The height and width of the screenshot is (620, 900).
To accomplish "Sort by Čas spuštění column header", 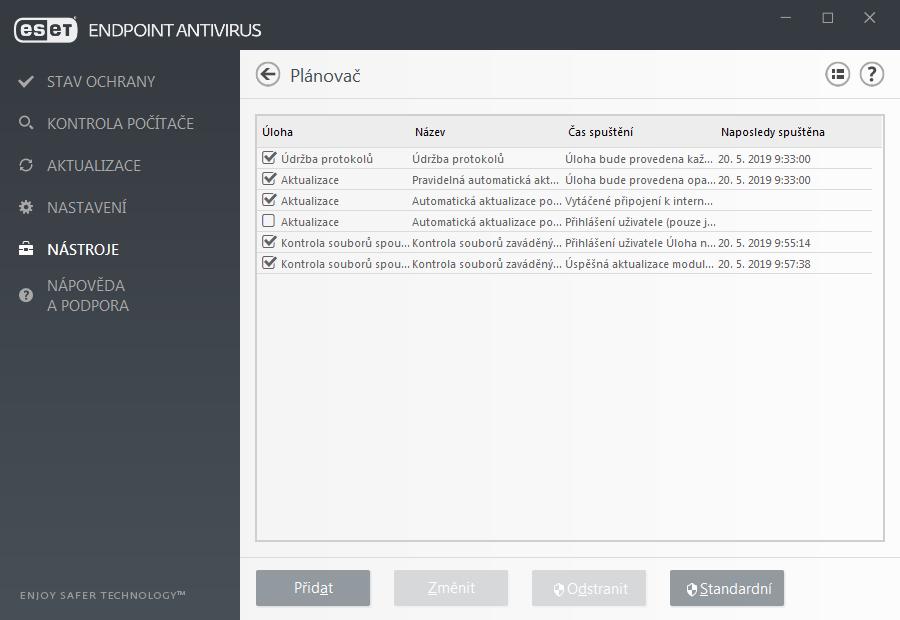I will (600, 132).
